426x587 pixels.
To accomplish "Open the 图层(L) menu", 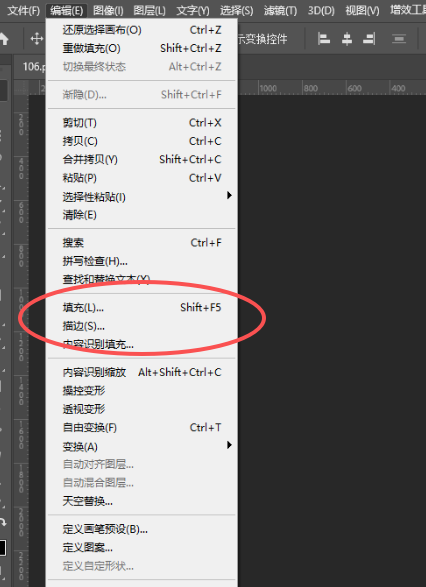I will click(x=149, y=10).
